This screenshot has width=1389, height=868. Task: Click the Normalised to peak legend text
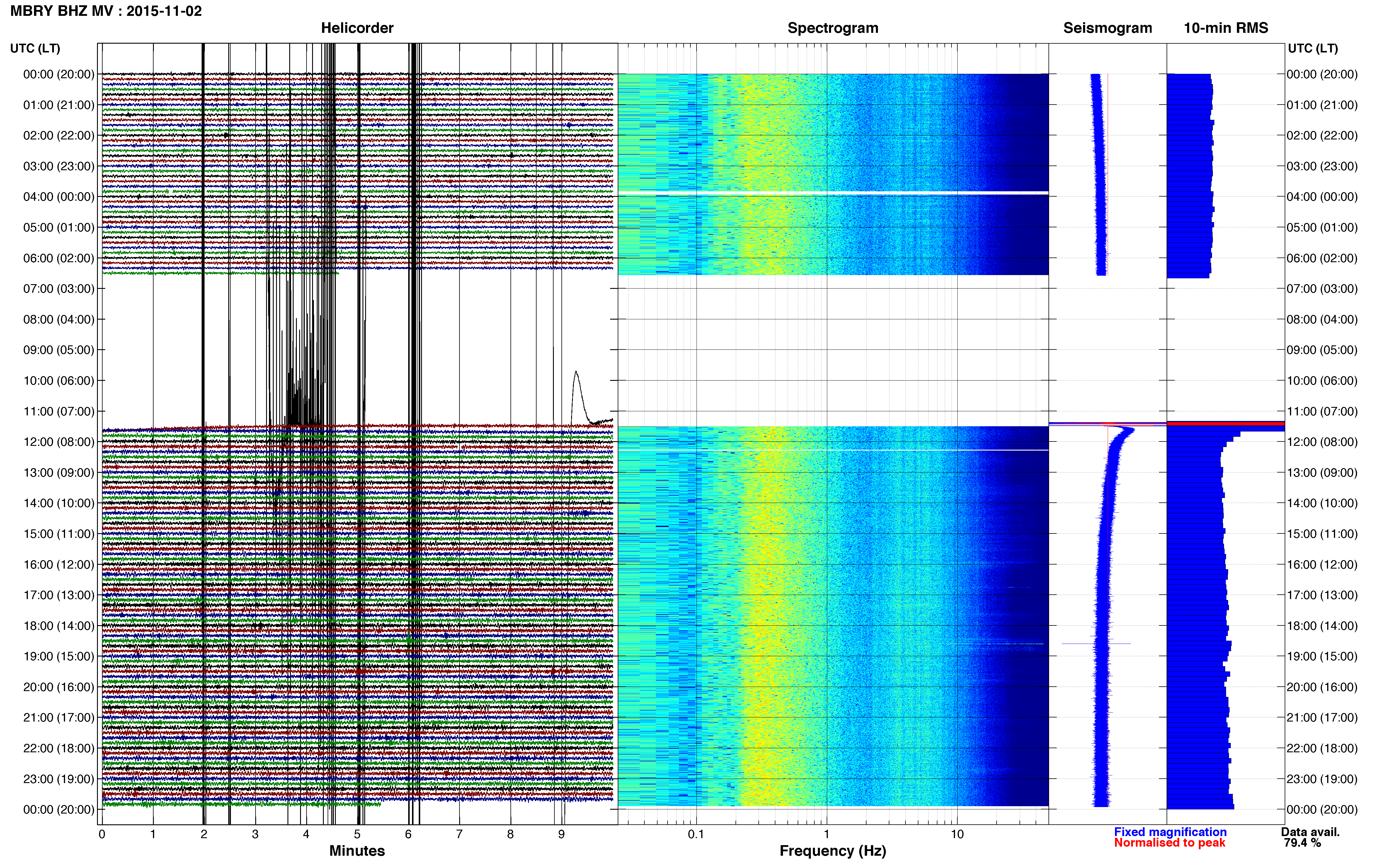tap(1170, 843)
